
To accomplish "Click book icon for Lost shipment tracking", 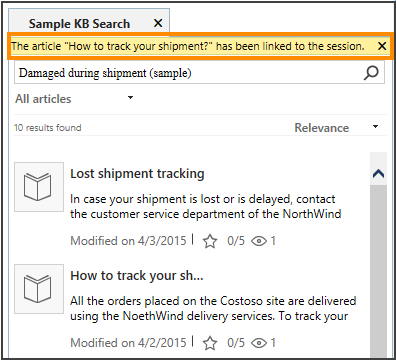I will (39, 187).
